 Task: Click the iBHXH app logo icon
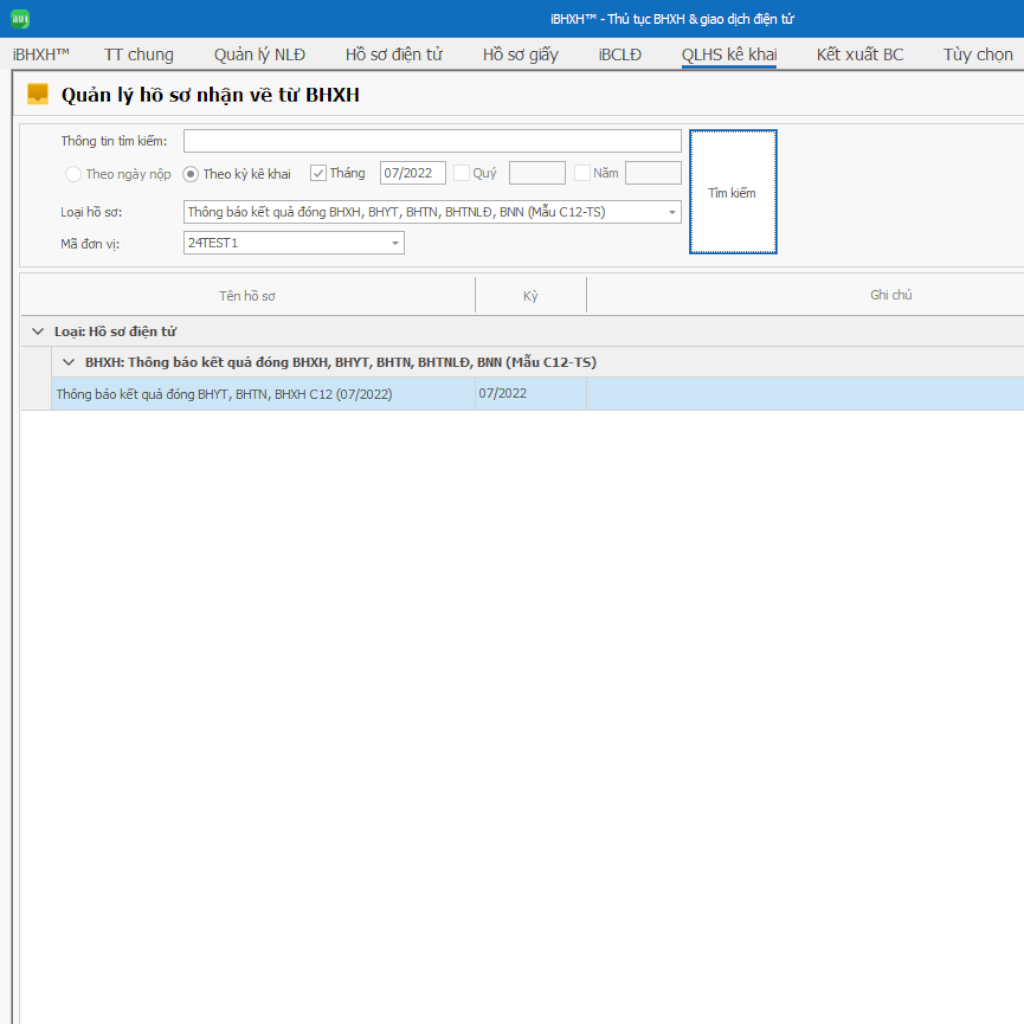19,19
